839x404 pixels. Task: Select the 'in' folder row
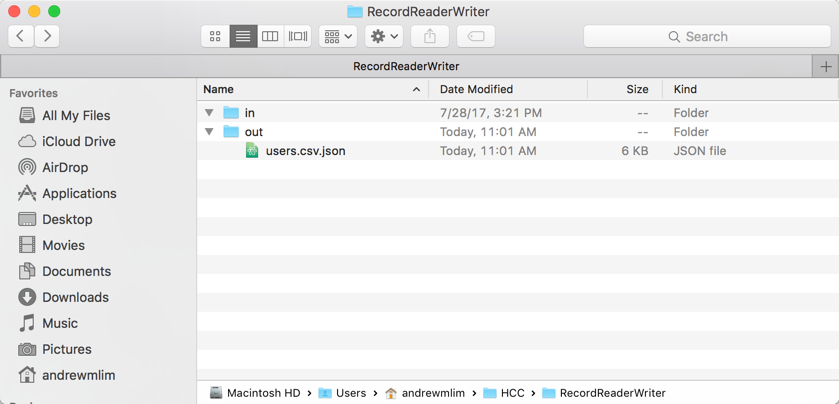517,113
